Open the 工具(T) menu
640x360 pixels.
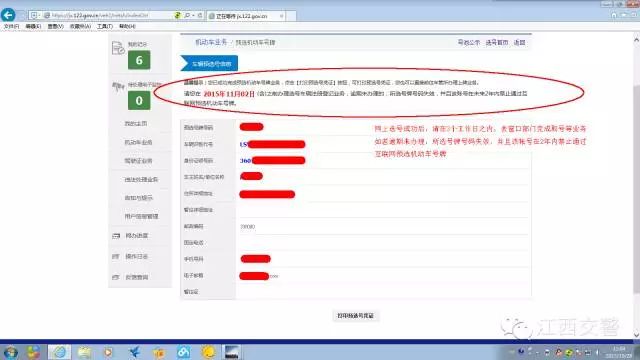click(x=105, y=26)
